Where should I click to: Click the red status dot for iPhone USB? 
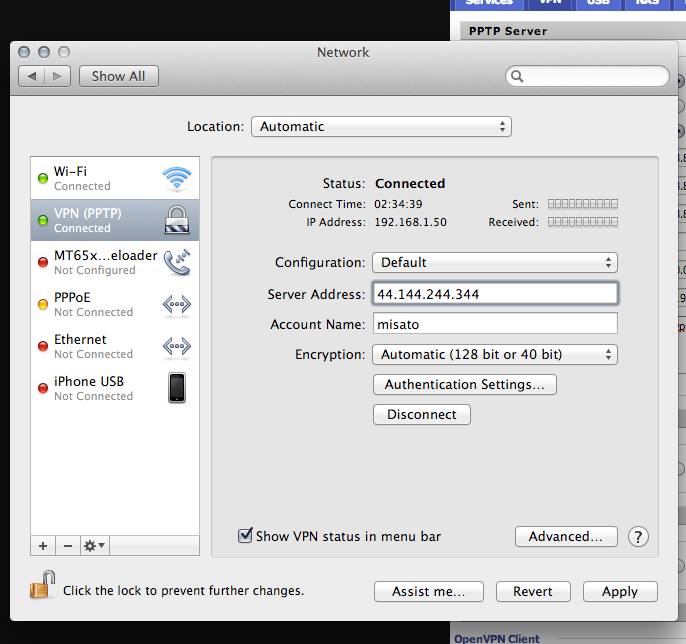(x=43, y=388)
